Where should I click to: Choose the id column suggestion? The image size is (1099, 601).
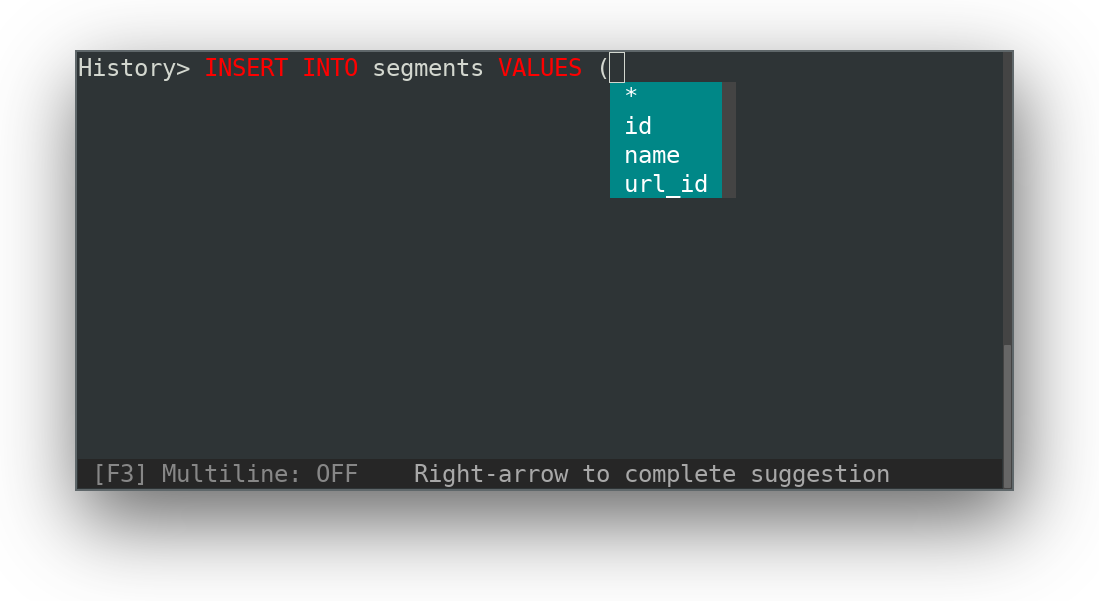pyautogui.click(x=666, y=126)
